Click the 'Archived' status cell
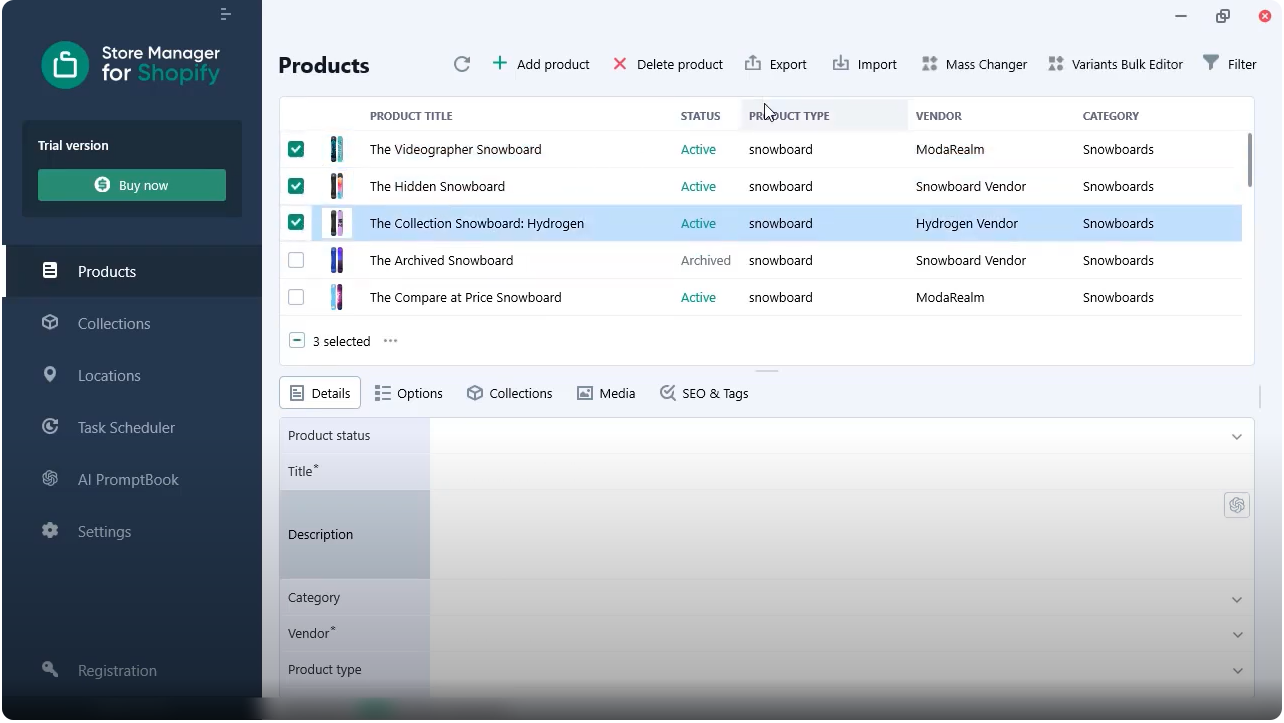Image resolution: width=1284 pixels, height=723 pixels. (x=706, y=260)
